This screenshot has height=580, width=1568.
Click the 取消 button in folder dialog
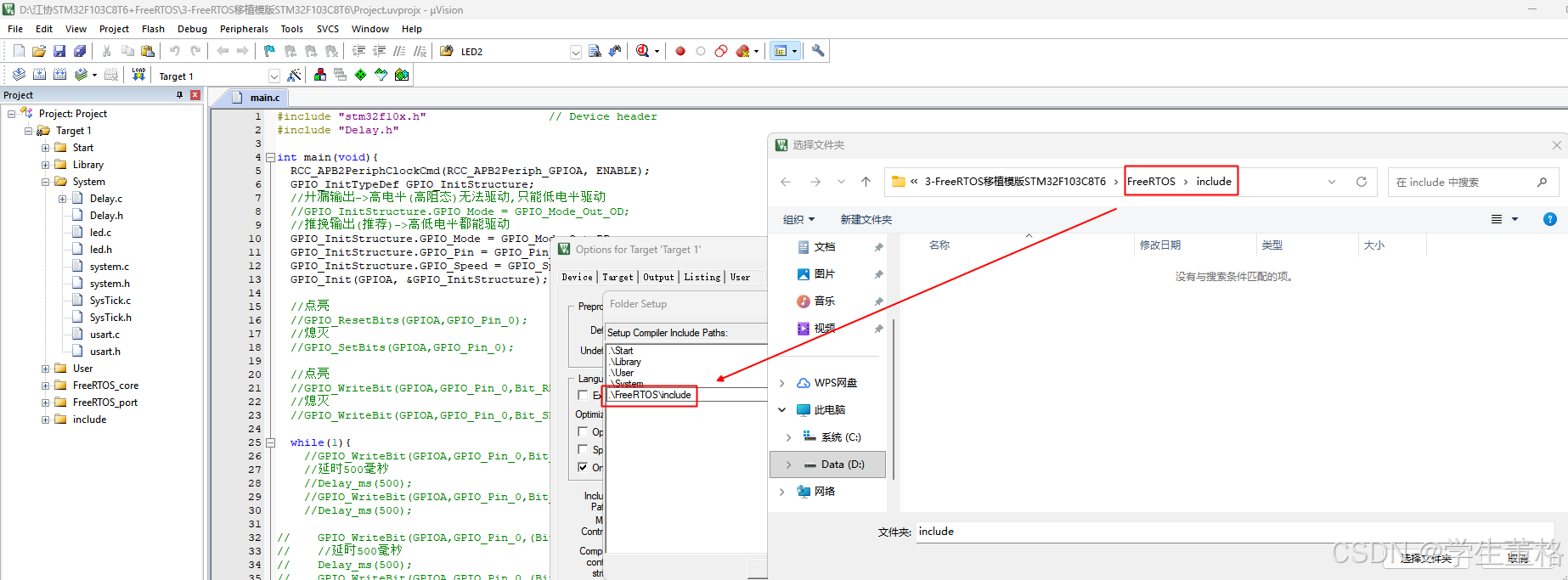tap(1519, 558)
